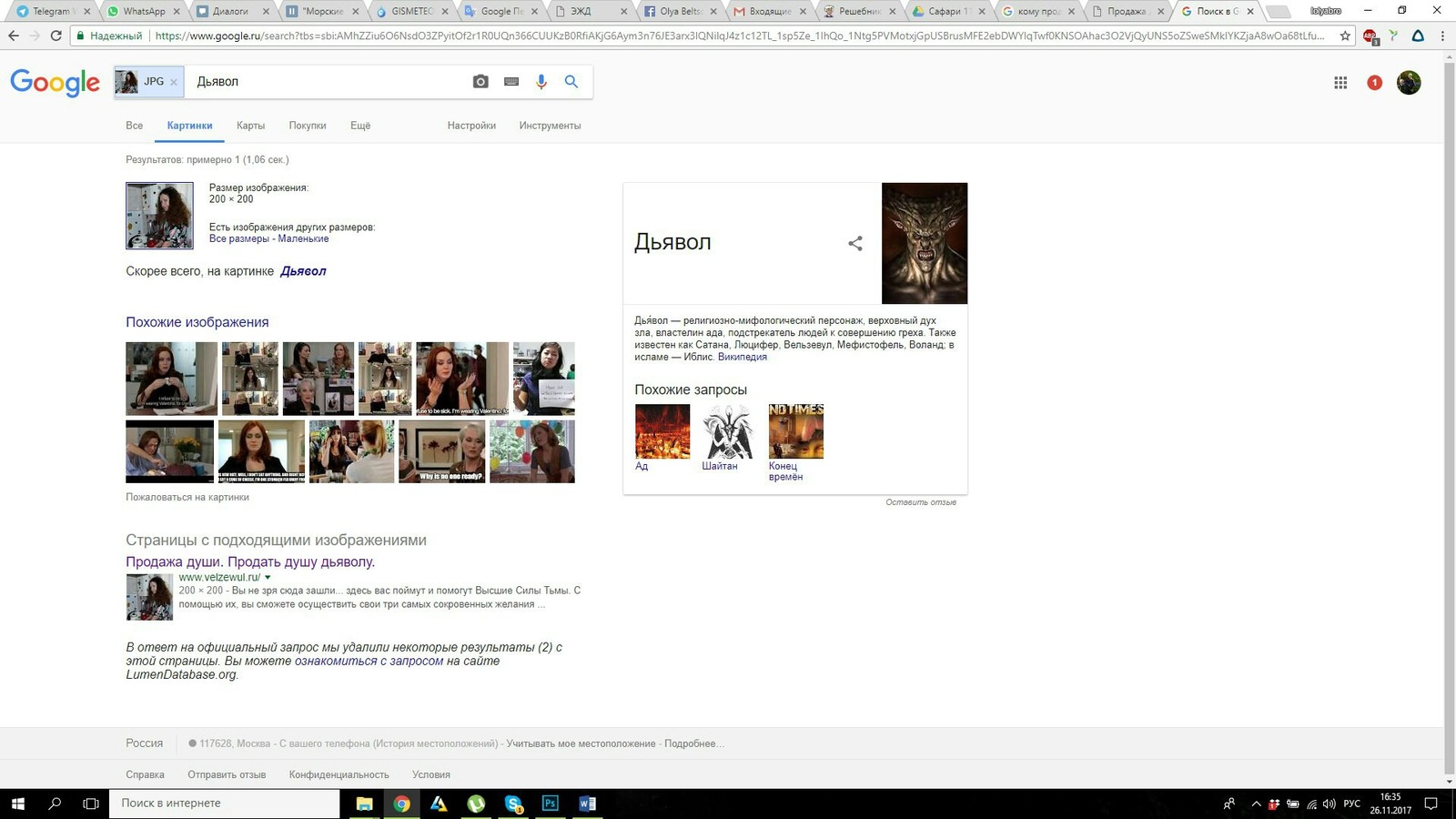The image size is (1456, 819).
Task: Open the Ад related search thumbnail
Action: click(x=662, y=431)
